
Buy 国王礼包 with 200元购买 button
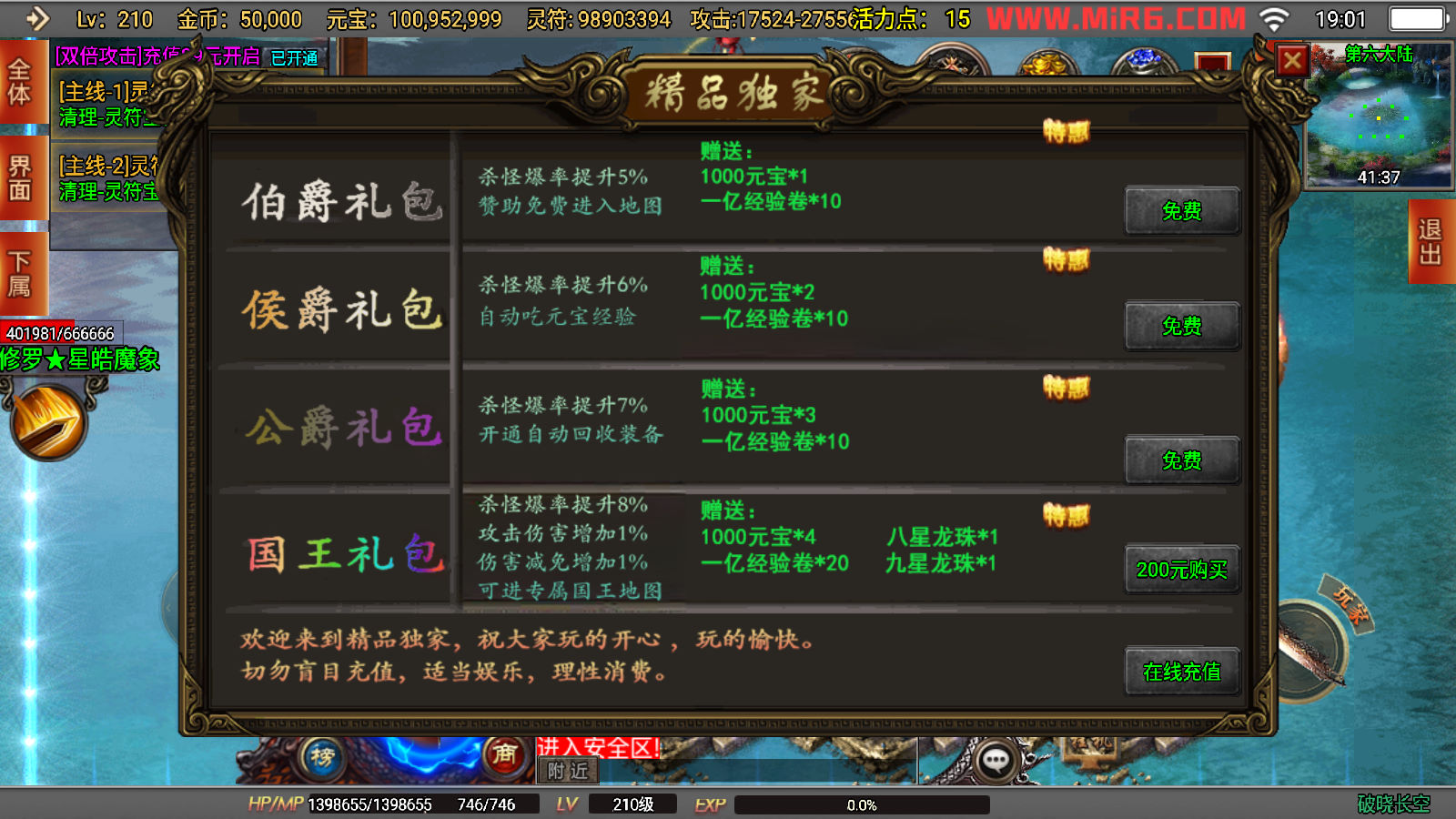coord(1182,570)
